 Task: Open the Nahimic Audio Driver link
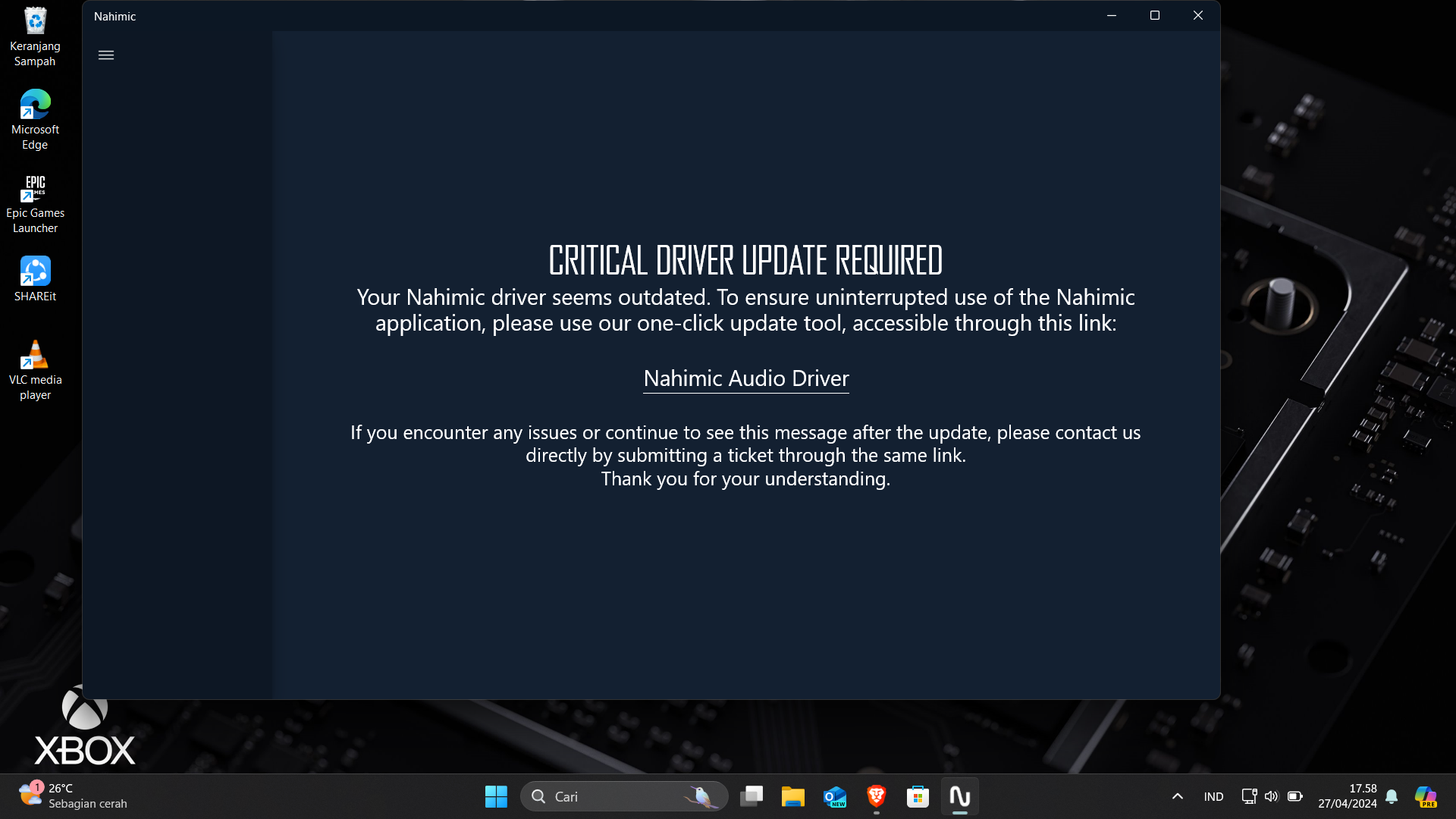[745, 378]
